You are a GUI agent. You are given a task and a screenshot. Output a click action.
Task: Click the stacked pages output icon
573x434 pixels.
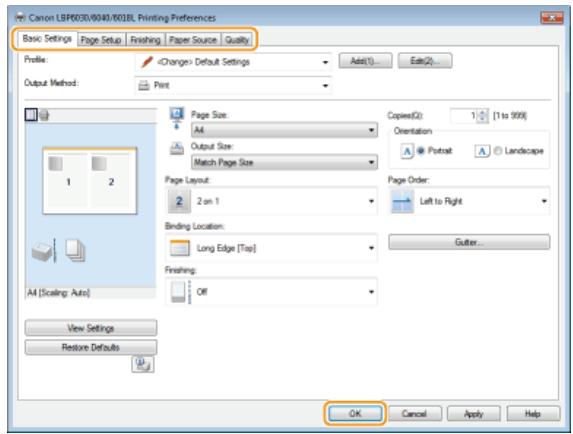point(75,251)
